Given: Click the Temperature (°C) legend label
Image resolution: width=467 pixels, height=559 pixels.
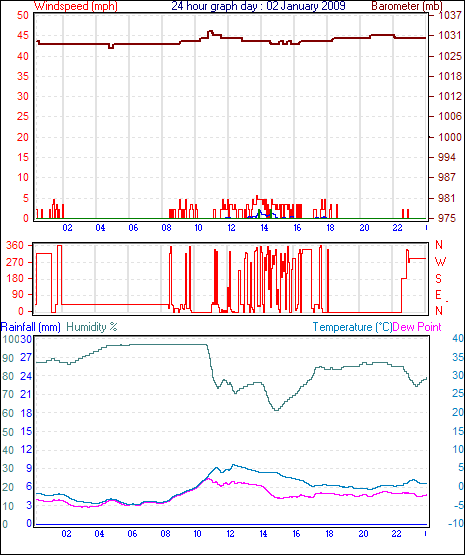Looking at the screenshot, I should (x=352, y=327).
